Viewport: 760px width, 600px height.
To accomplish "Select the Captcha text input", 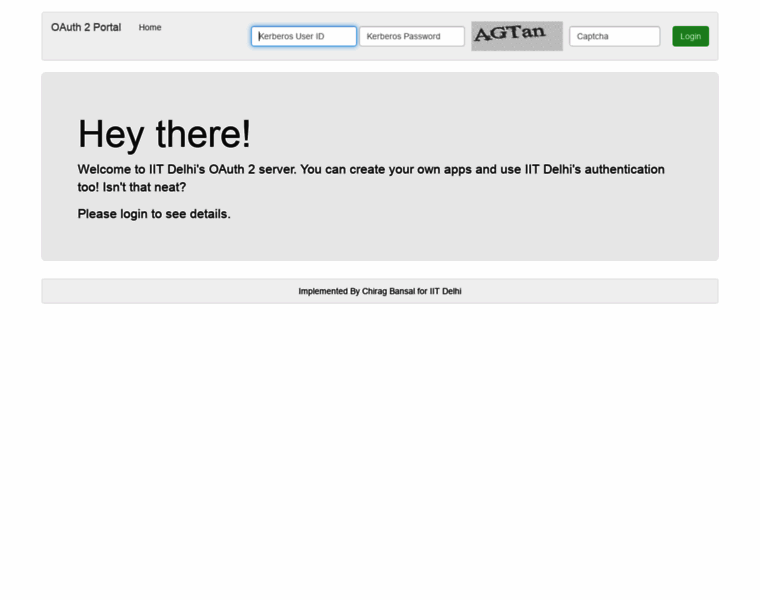I will tap(615, 36).
